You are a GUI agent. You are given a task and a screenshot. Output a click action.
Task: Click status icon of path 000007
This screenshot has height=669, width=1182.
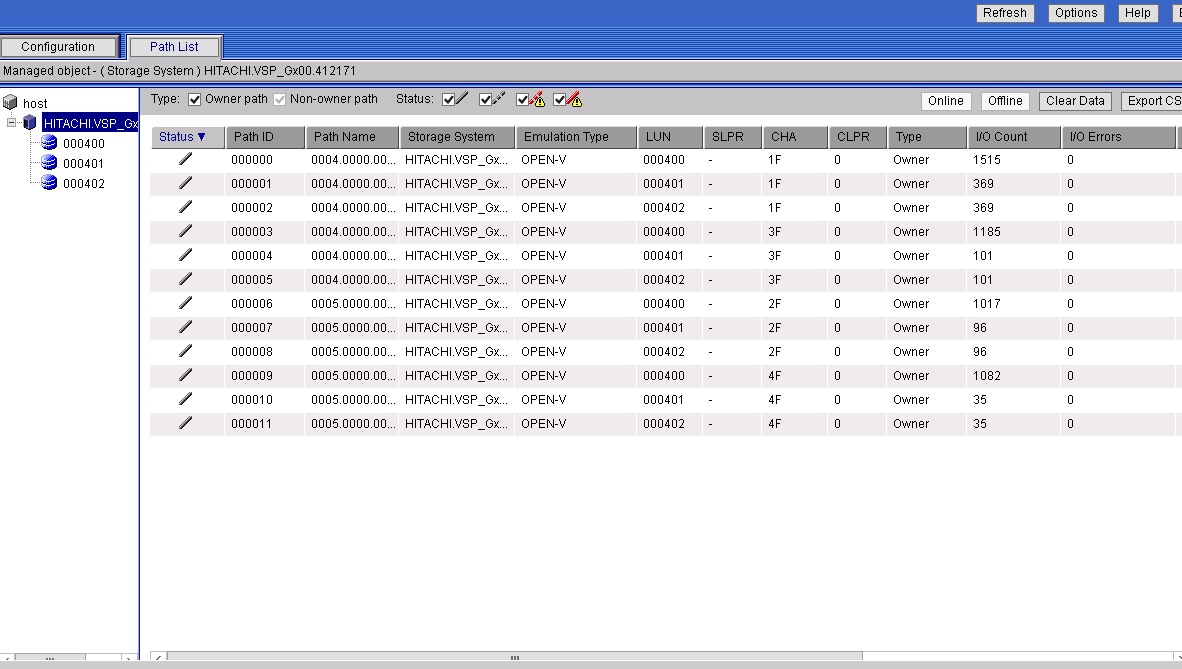[185, 327]
